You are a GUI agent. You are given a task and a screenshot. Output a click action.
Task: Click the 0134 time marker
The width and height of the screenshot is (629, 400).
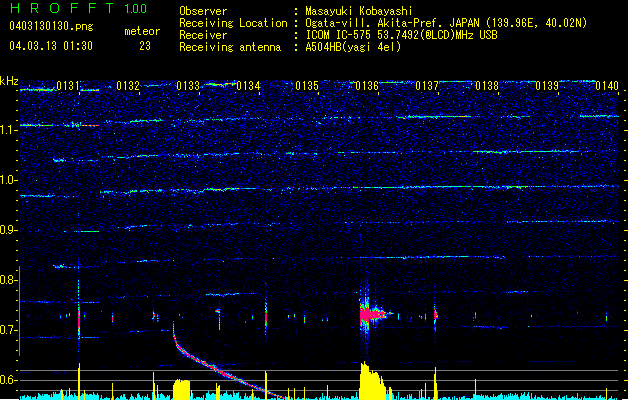pos(248,86)
